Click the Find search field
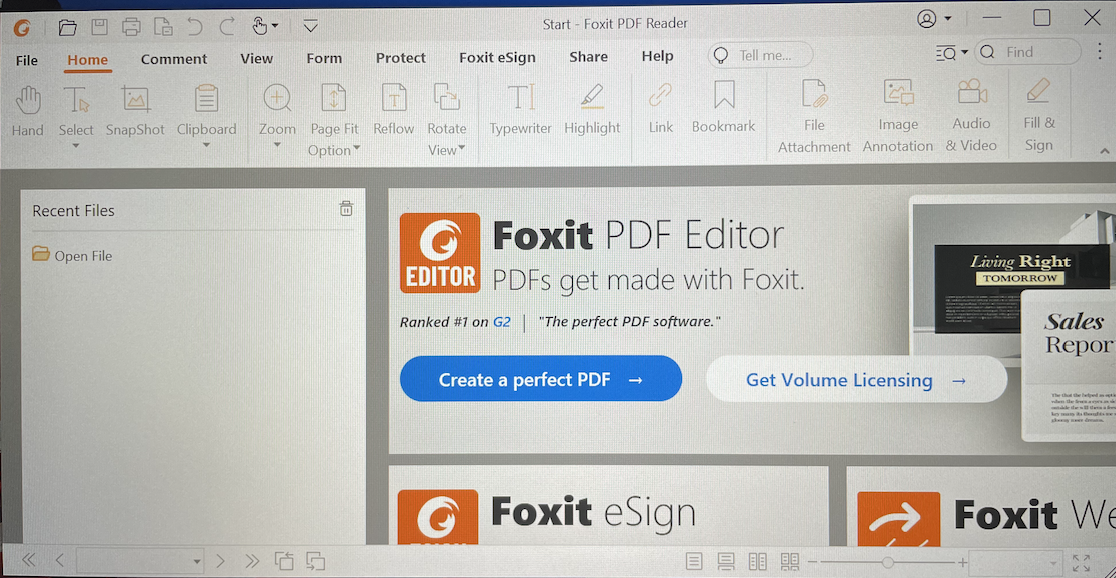This screenshot has height=578, width=1116. tap(1028, 52)
